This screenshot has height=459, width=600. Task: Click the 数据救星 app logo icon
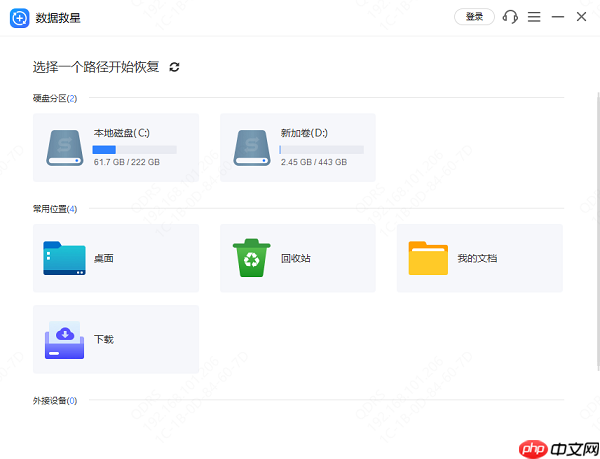click(19, 17)
